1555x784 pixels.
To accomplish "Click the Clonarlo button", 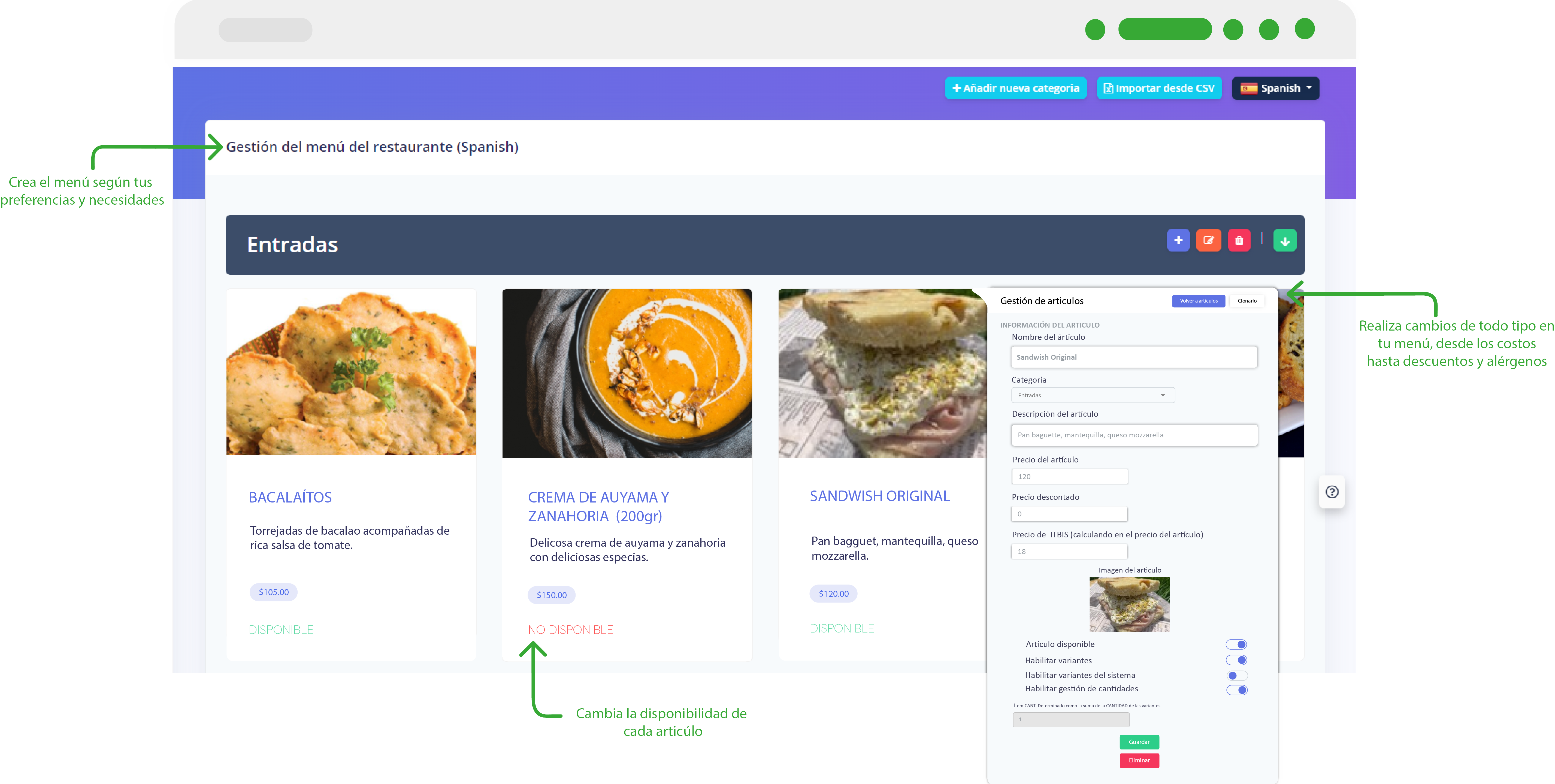I will [x=1247, y=301].
